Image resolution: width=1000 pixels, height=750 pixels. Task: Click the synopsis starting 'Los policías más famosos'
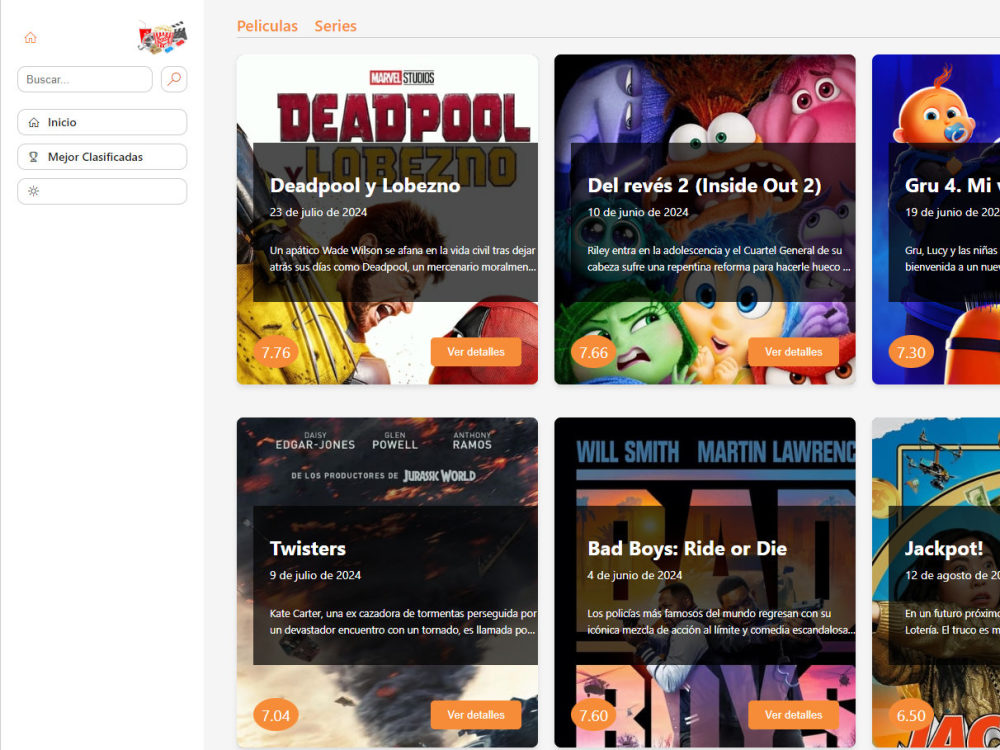tap(720, 622)
